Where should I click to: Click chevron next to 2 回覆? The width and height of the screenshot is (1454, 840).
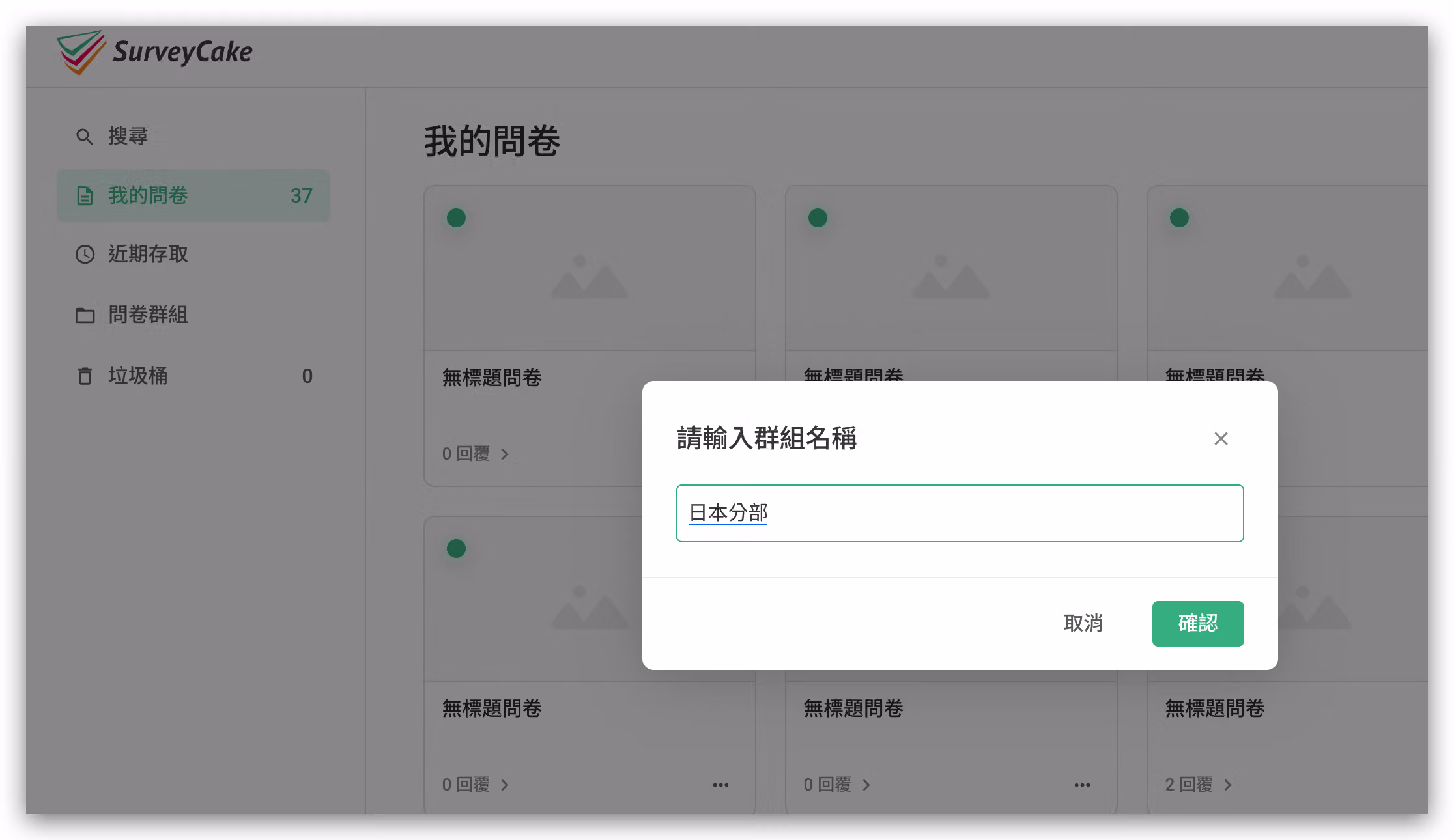point(1228,785)
